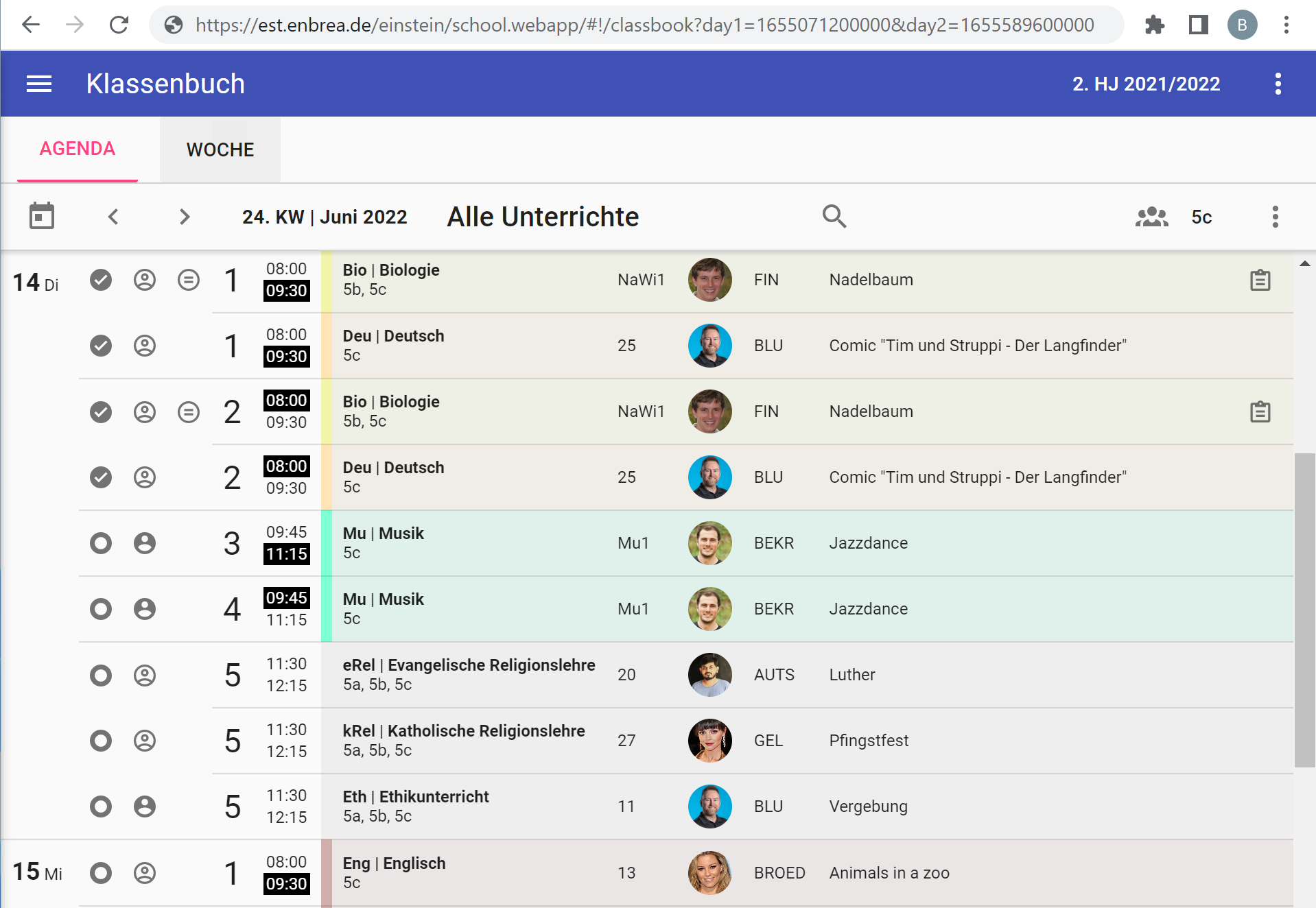Viewport: 1316px width, 908px height.
Task: Open browser extensions puzzle icon
Action: [x=1155, y=25]
